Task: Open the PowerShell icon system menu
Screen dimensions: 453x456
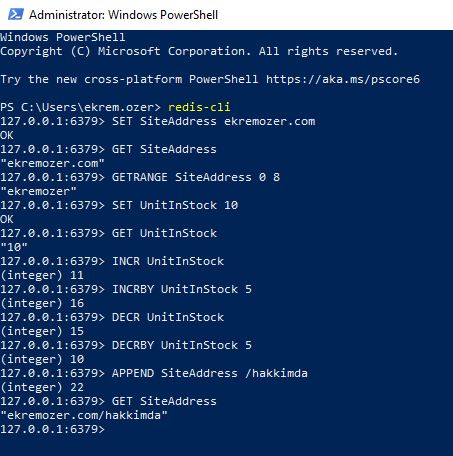Action: pos(16,14)
